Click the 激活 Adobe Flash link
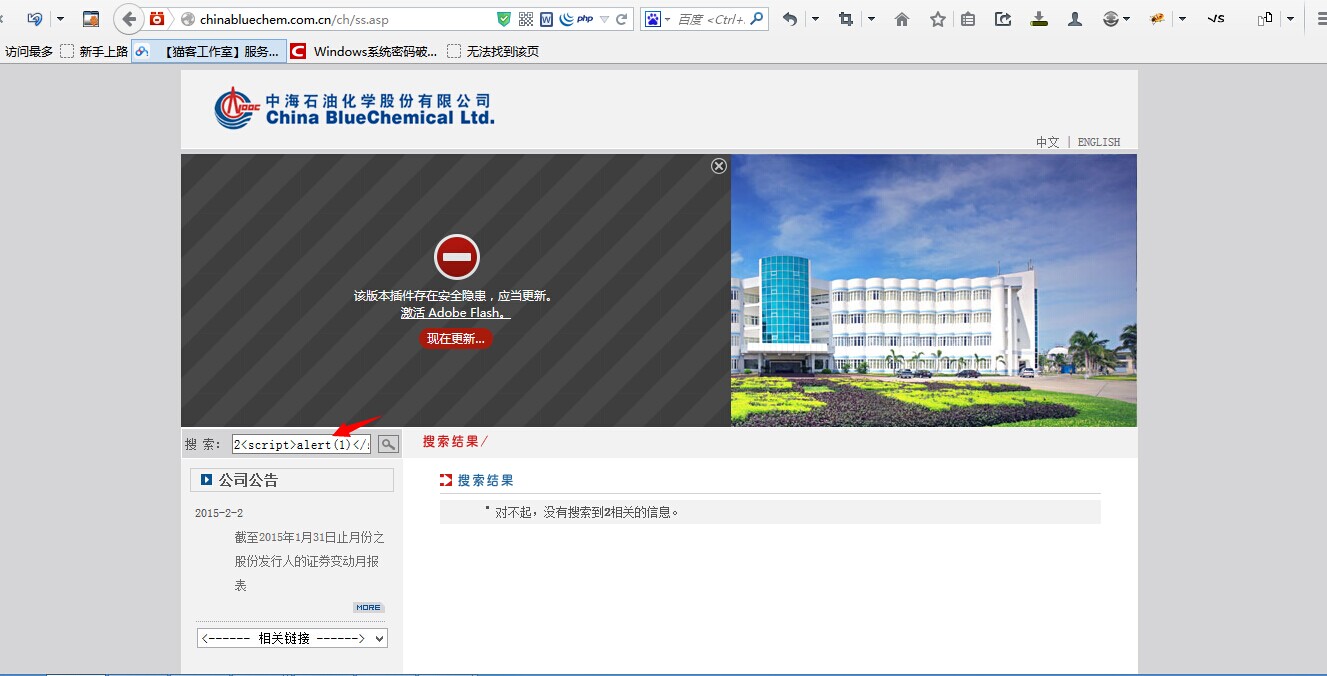The width and height of the screenshot is (1327, 676). [x=455, y=313]
